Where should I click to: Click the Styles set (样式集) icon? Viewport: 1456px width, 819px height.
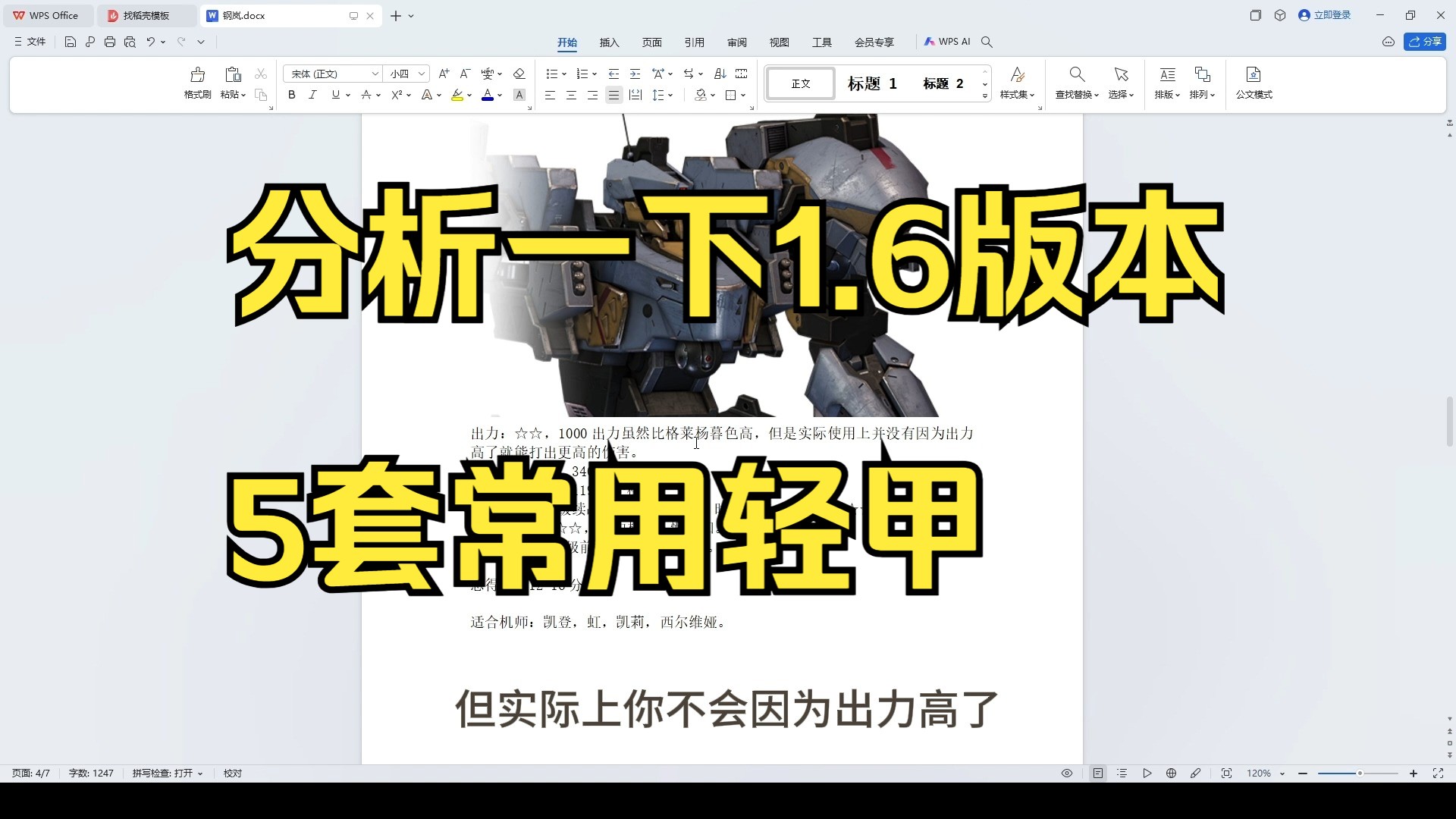tap(1018, 74)
